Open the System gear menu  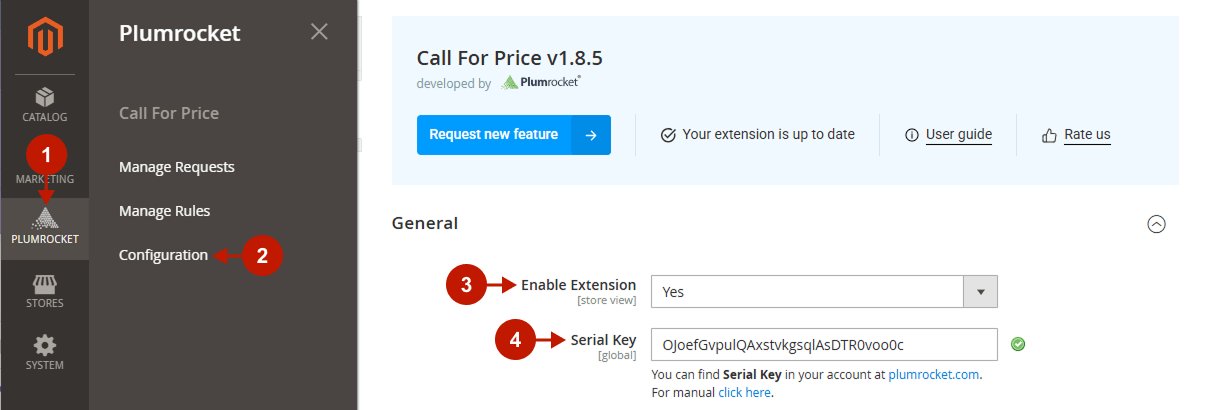(x=44, y=353)
